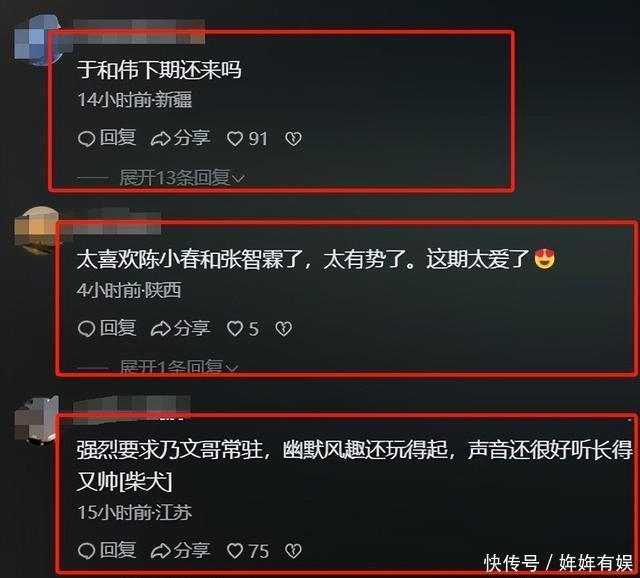Reply to the 陈小春和张智霖 comment

coord(107,328)
